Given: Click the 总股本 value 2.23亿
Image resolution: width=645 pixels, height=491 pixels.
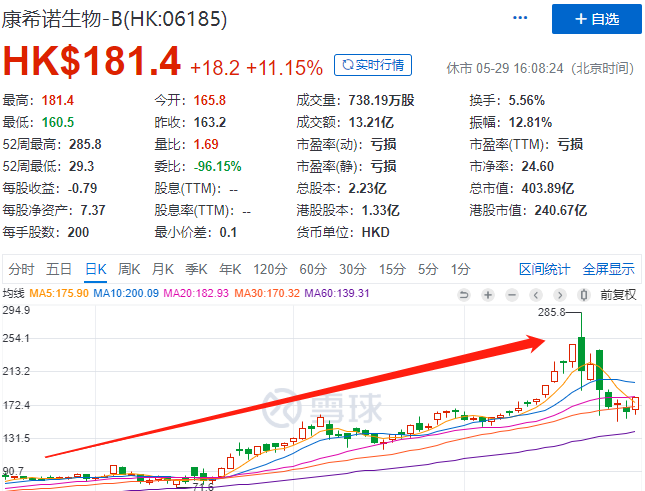Looking at the screenshot, I should pos(367,188).
